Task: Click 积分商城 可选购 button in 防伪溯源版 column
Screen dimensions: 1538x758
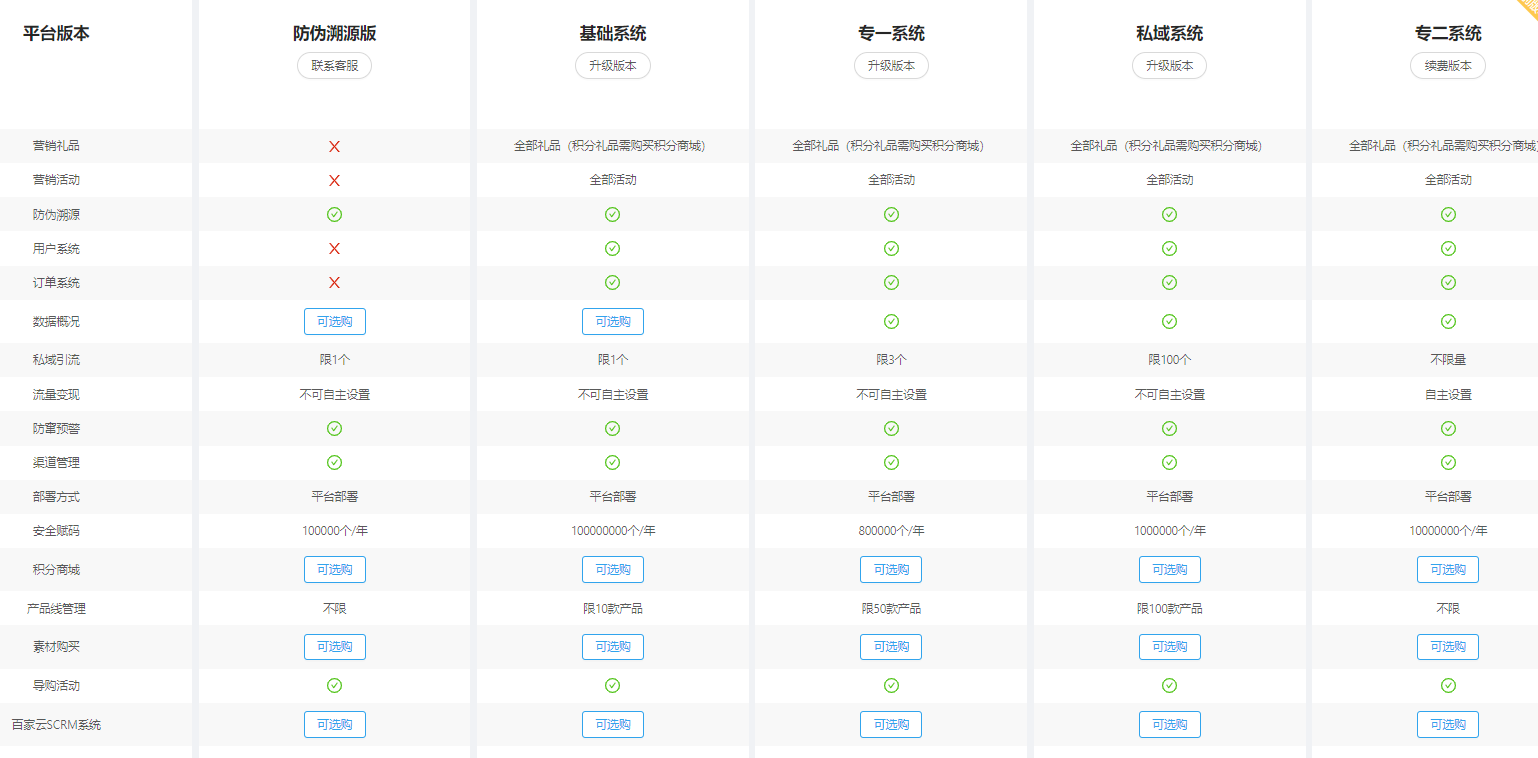Action: coord(335,569)
